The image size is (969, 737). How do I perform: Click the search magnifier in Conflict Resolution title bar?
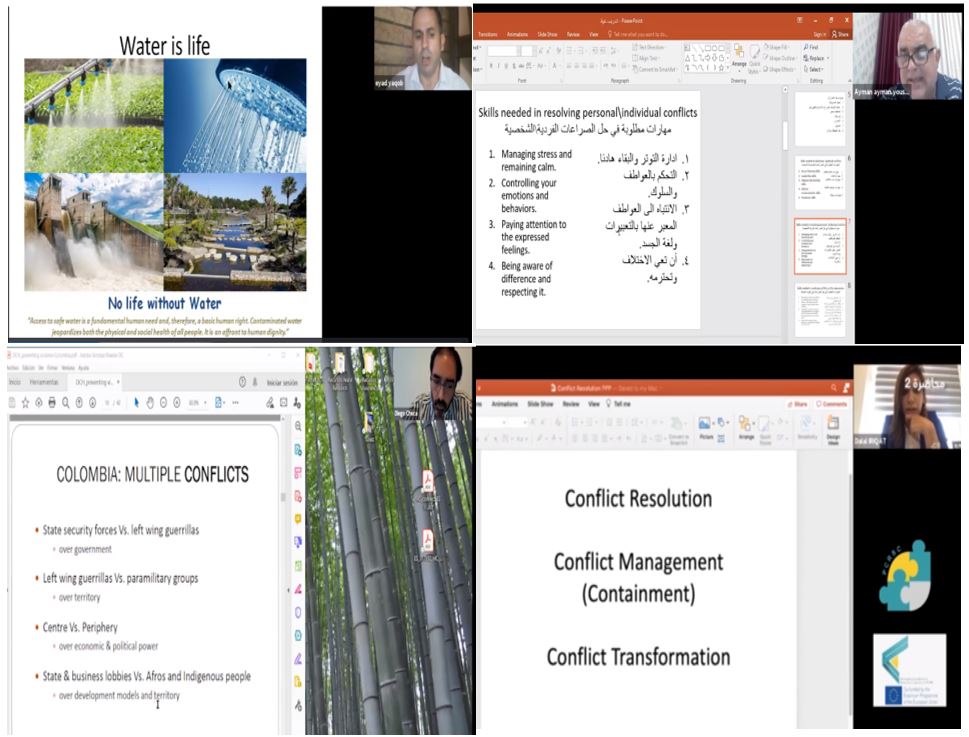click(x=834, y=388)
